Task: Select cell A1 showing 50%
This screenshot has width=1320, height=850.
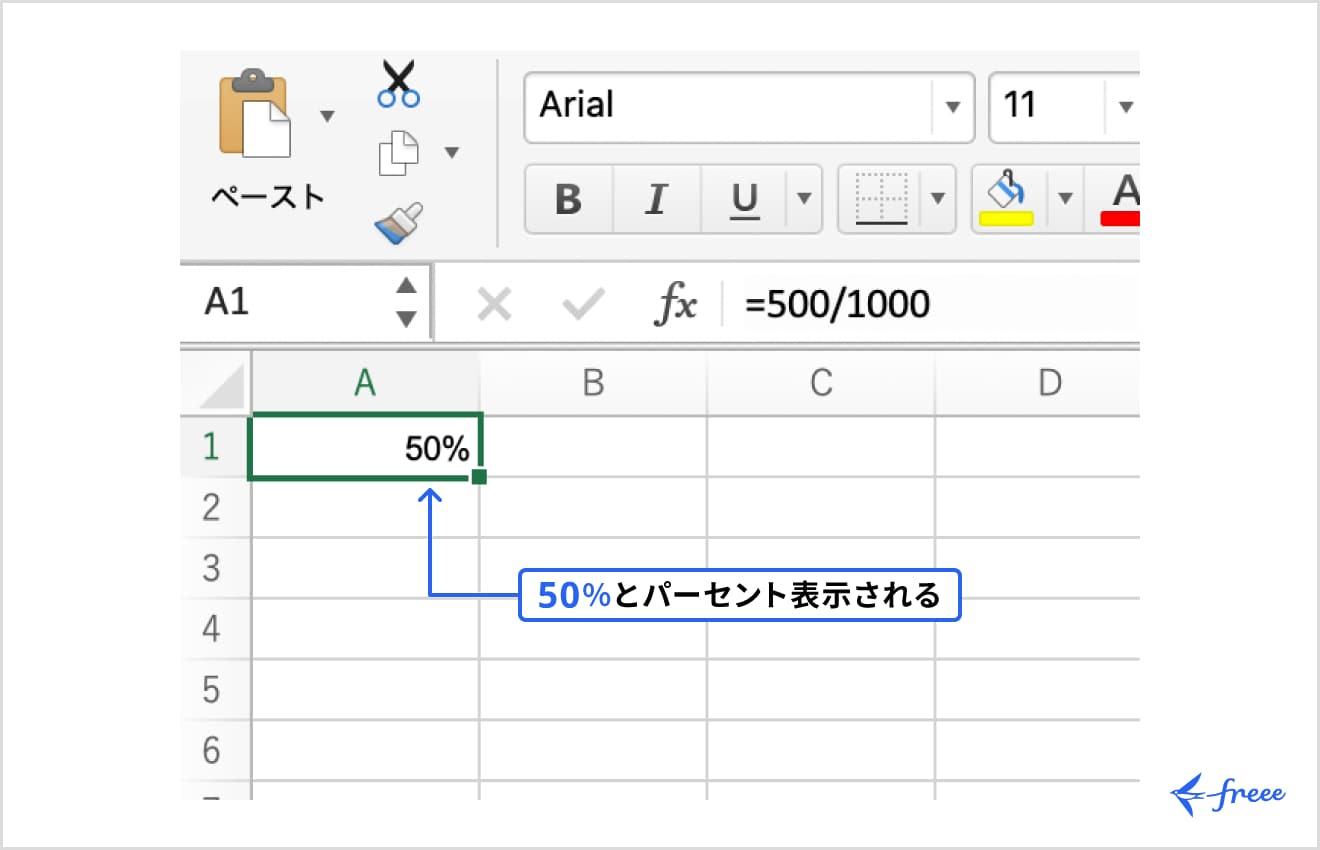Action: click(364, 448)
